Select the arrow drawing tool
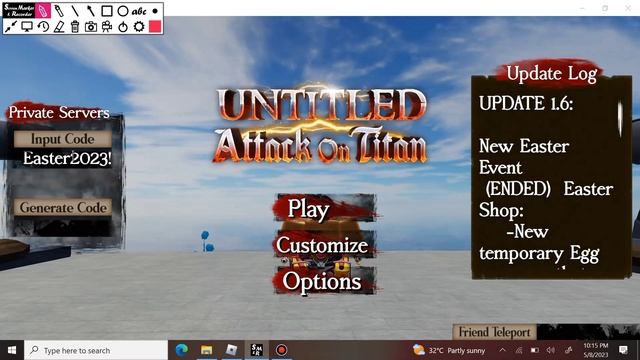This screenshot has width=640, height=360. tap(90, 11)
